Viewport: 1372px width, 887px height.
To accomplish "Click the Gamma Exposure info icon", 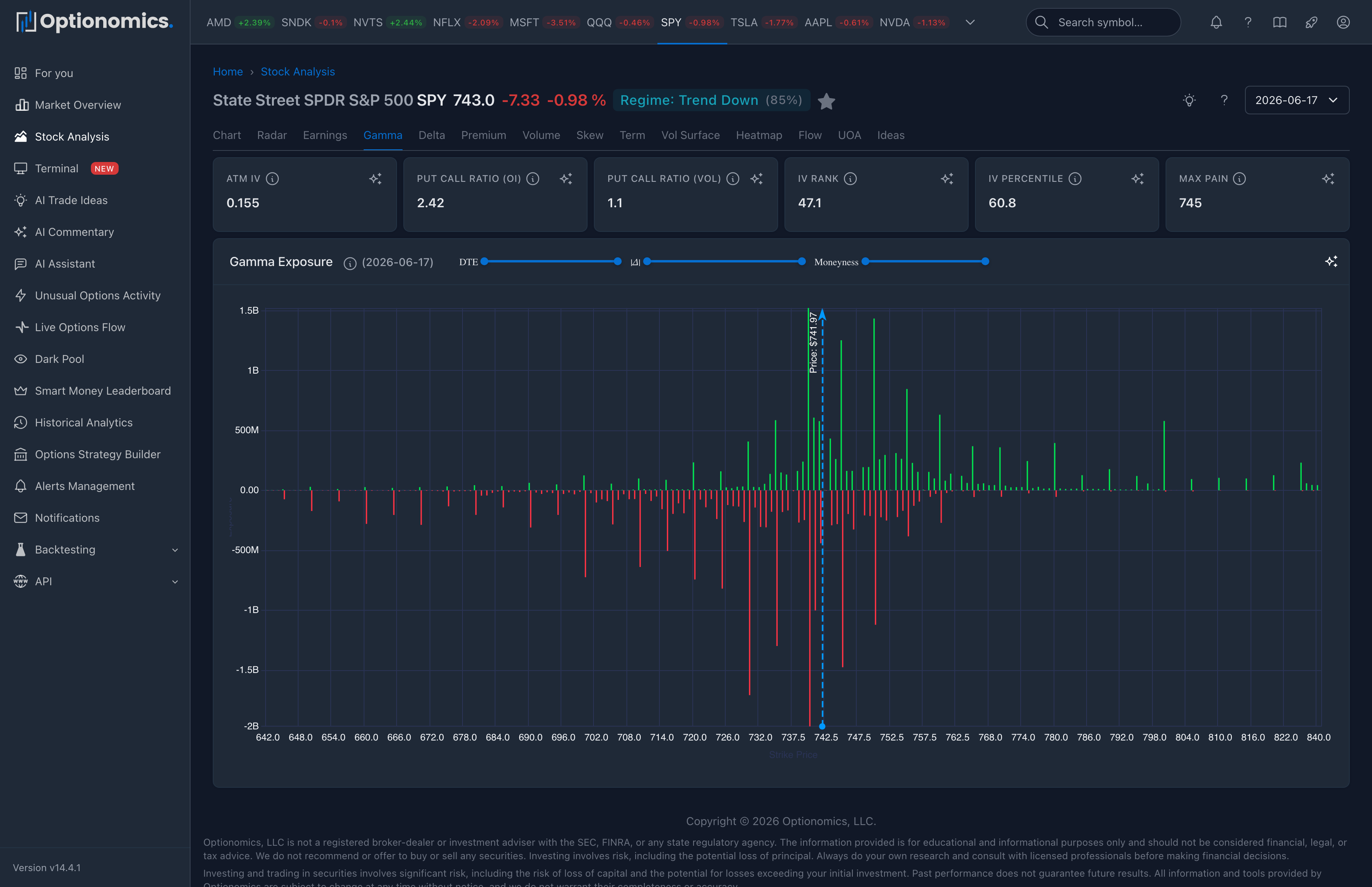I will tap(349, 263).
